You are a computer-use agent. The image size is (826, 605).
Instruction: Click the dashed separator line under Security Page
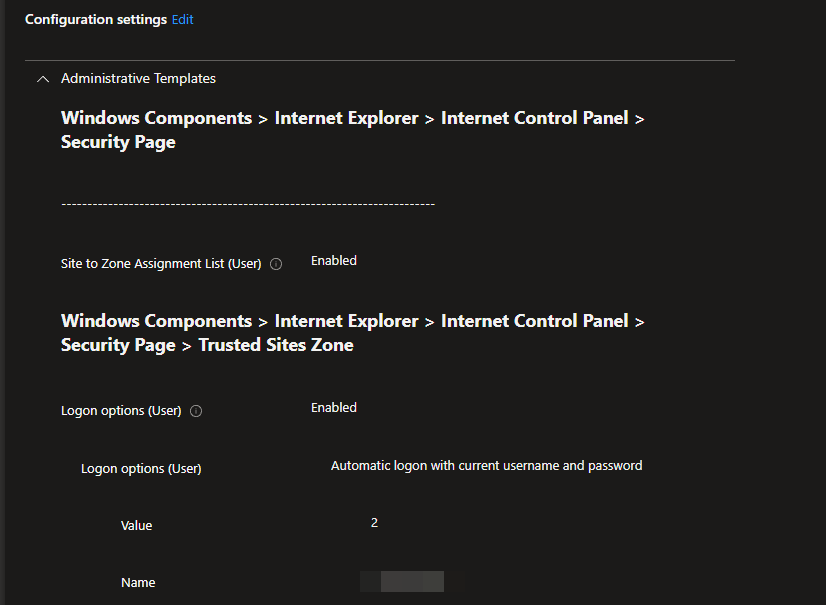point(247,204)
